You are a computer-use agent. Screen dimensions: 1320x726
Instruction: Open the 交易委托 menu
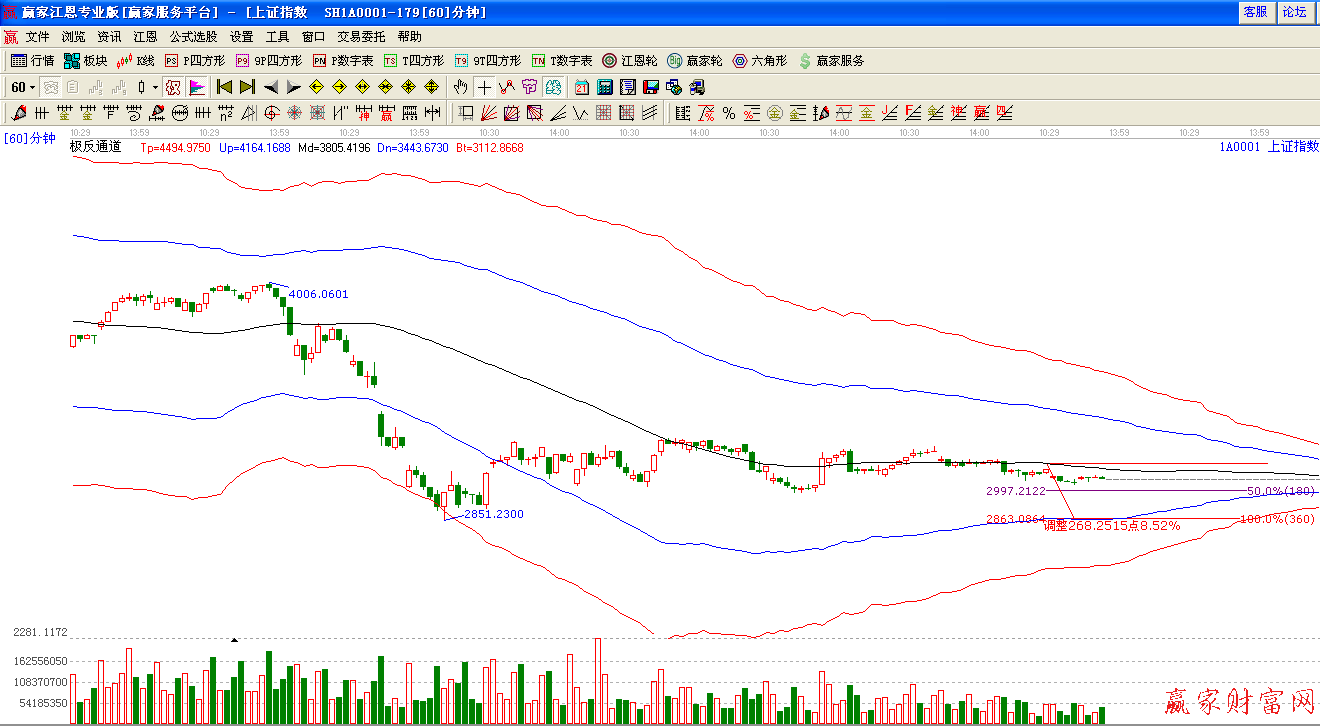point(361,36)
